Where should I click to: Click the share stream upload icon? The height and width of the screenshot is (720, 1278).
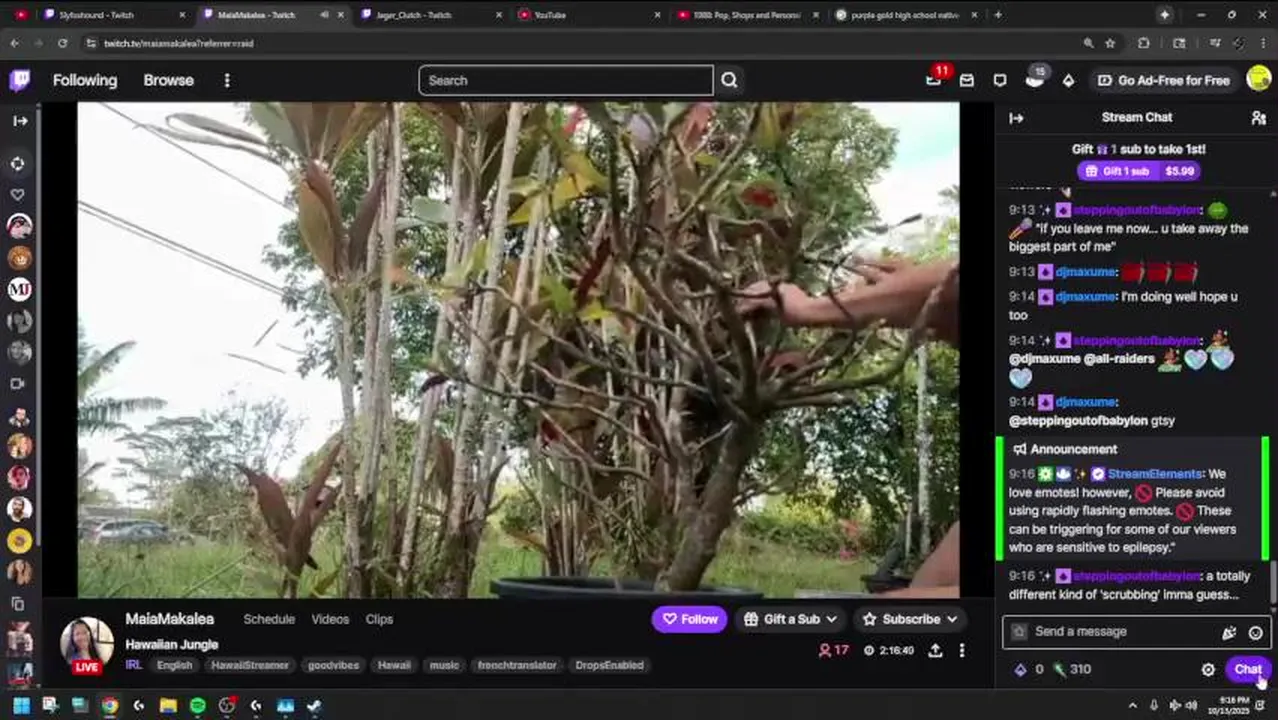point(935,650)
